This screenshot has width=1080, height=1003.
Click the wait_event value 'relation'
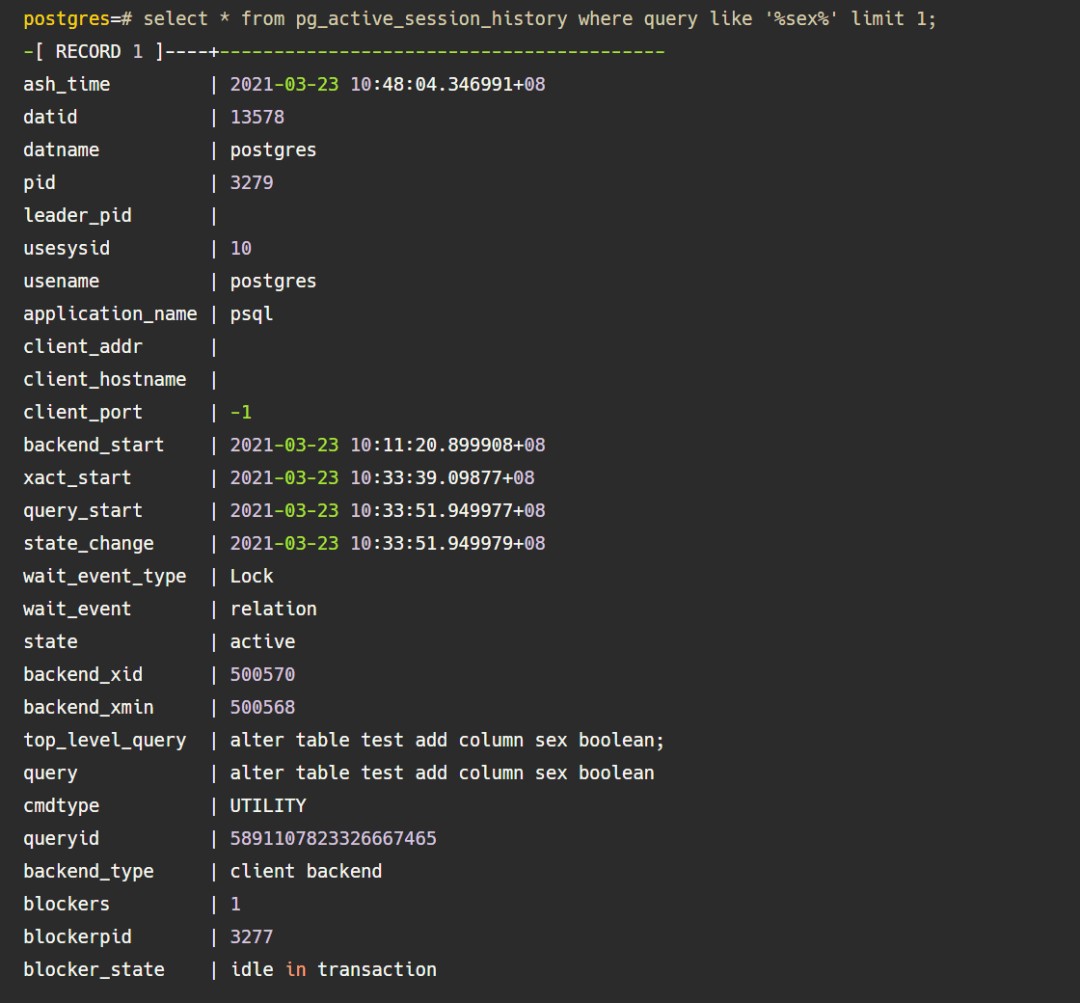click(273, 609)
